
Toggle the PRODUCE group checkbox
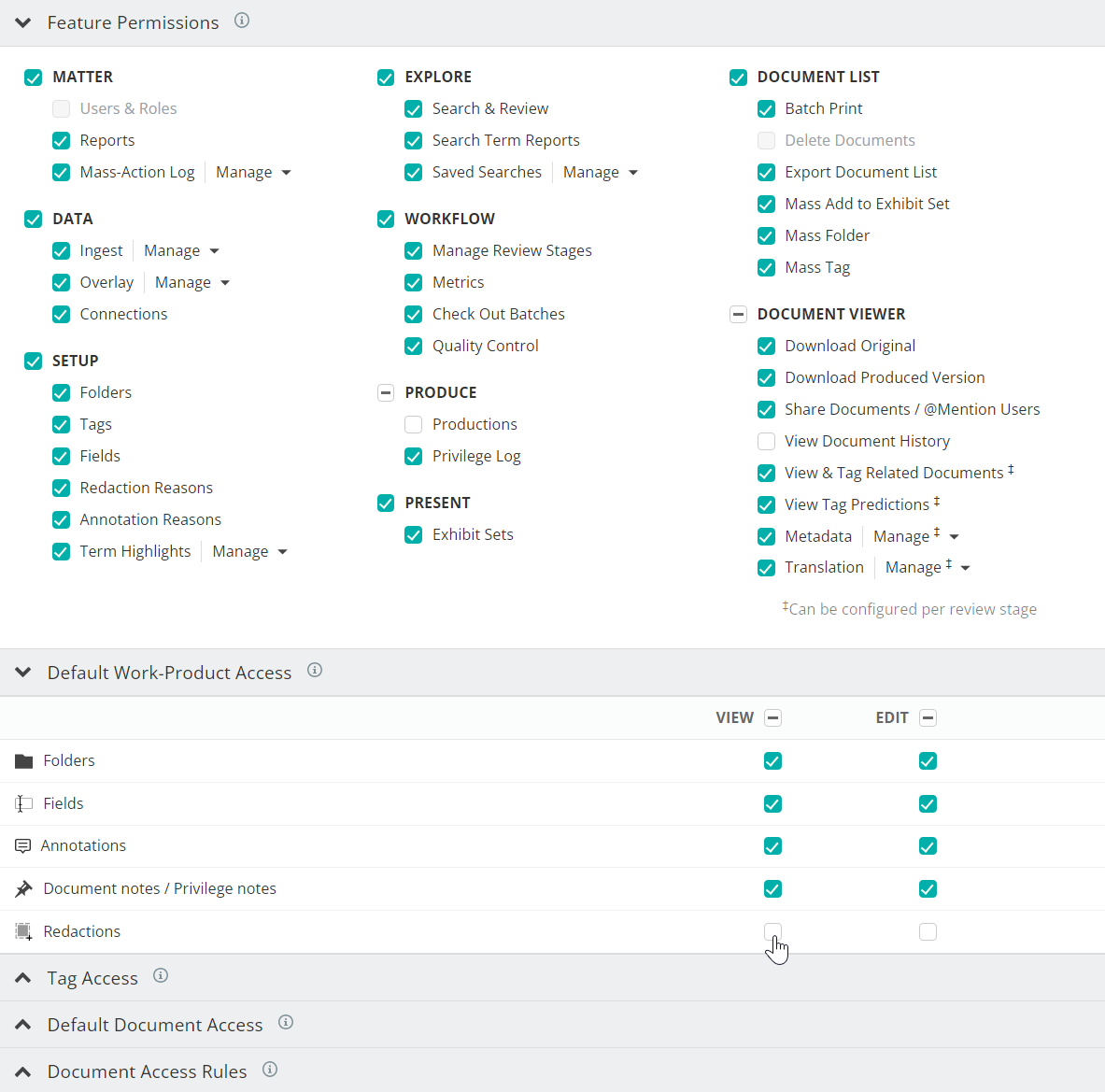point(386,392)
